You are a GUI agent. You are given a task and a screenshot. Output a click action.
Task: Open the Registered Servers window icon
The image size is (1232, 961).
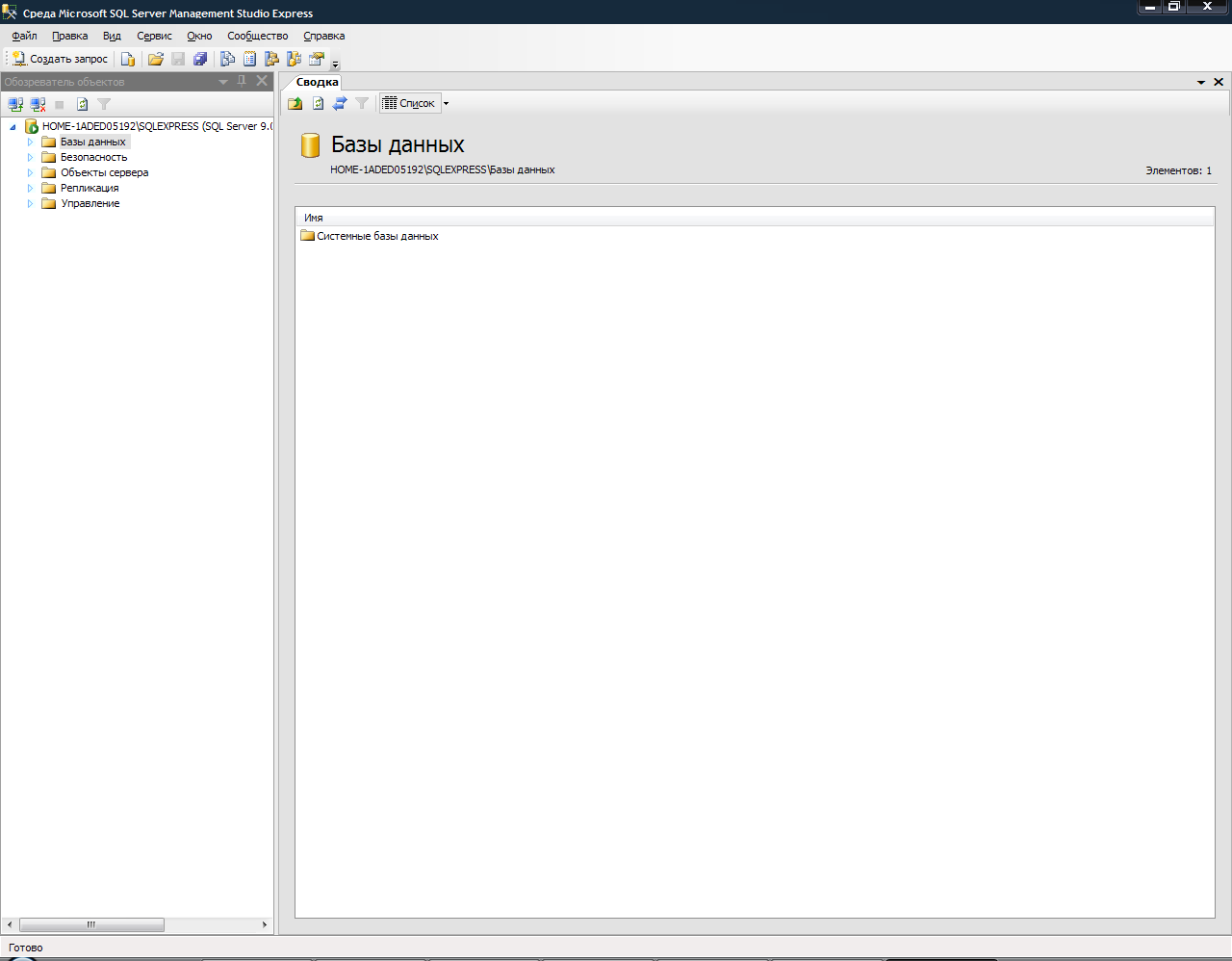point(228,59)
